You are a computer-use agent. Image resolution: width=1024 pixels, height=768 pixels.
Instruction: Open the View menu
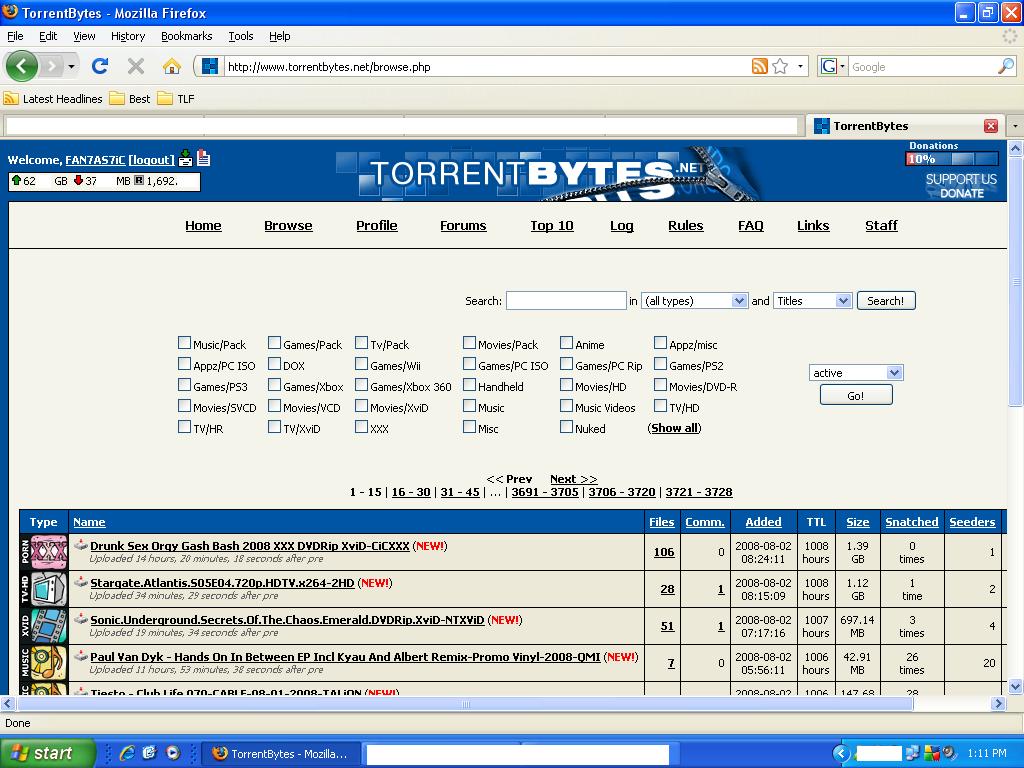tap(84, 36)
